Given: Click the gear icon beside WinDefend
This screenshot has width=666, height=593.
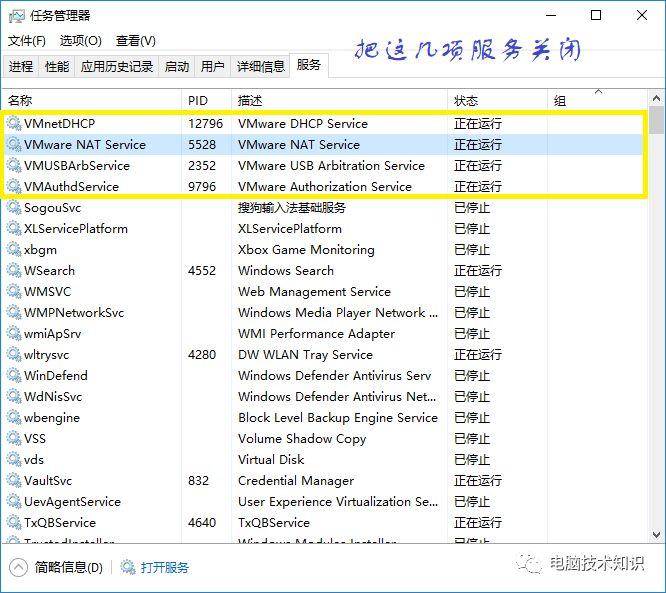Looking at the screenshot, I should pyautogui.click(x=14, y=376).
